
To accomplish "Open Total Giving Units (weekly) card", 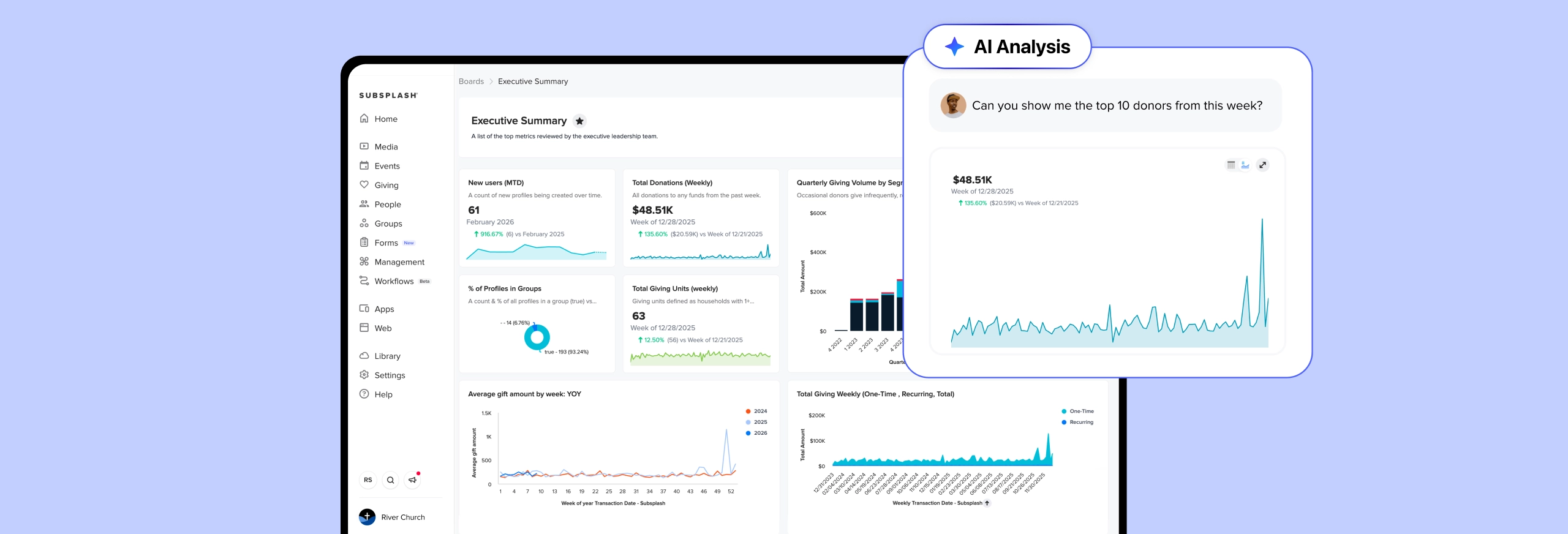I will click(701, 323).
